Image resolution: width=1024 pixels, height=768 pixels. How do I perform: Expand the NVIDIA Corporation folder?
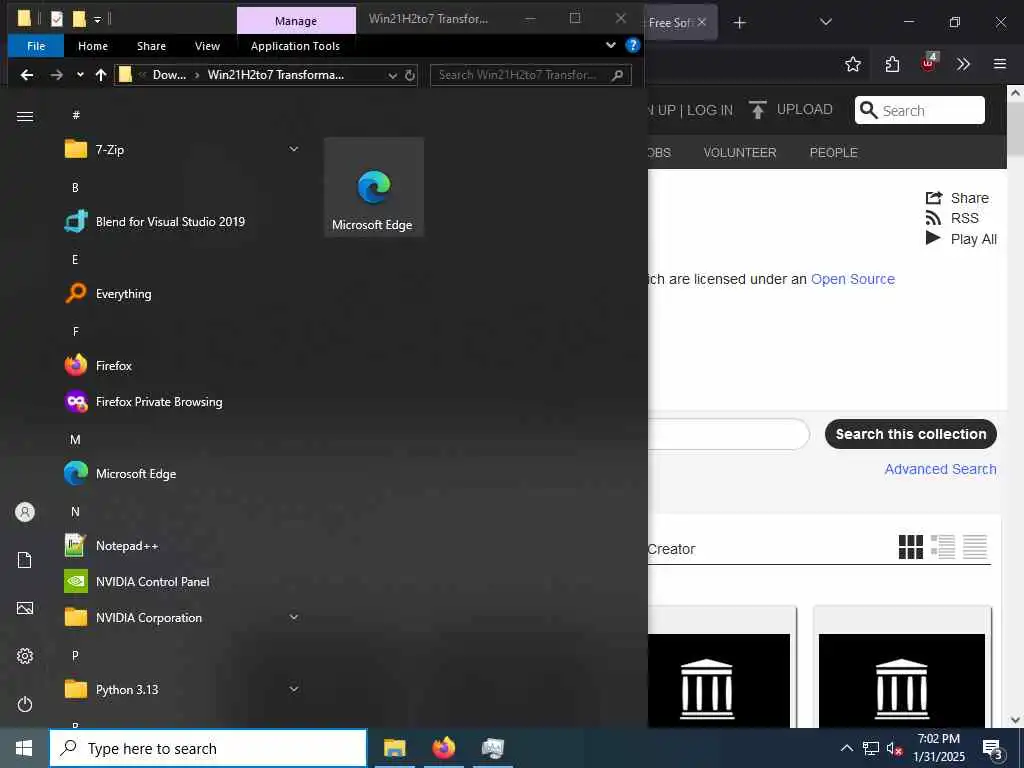[294, 617]
